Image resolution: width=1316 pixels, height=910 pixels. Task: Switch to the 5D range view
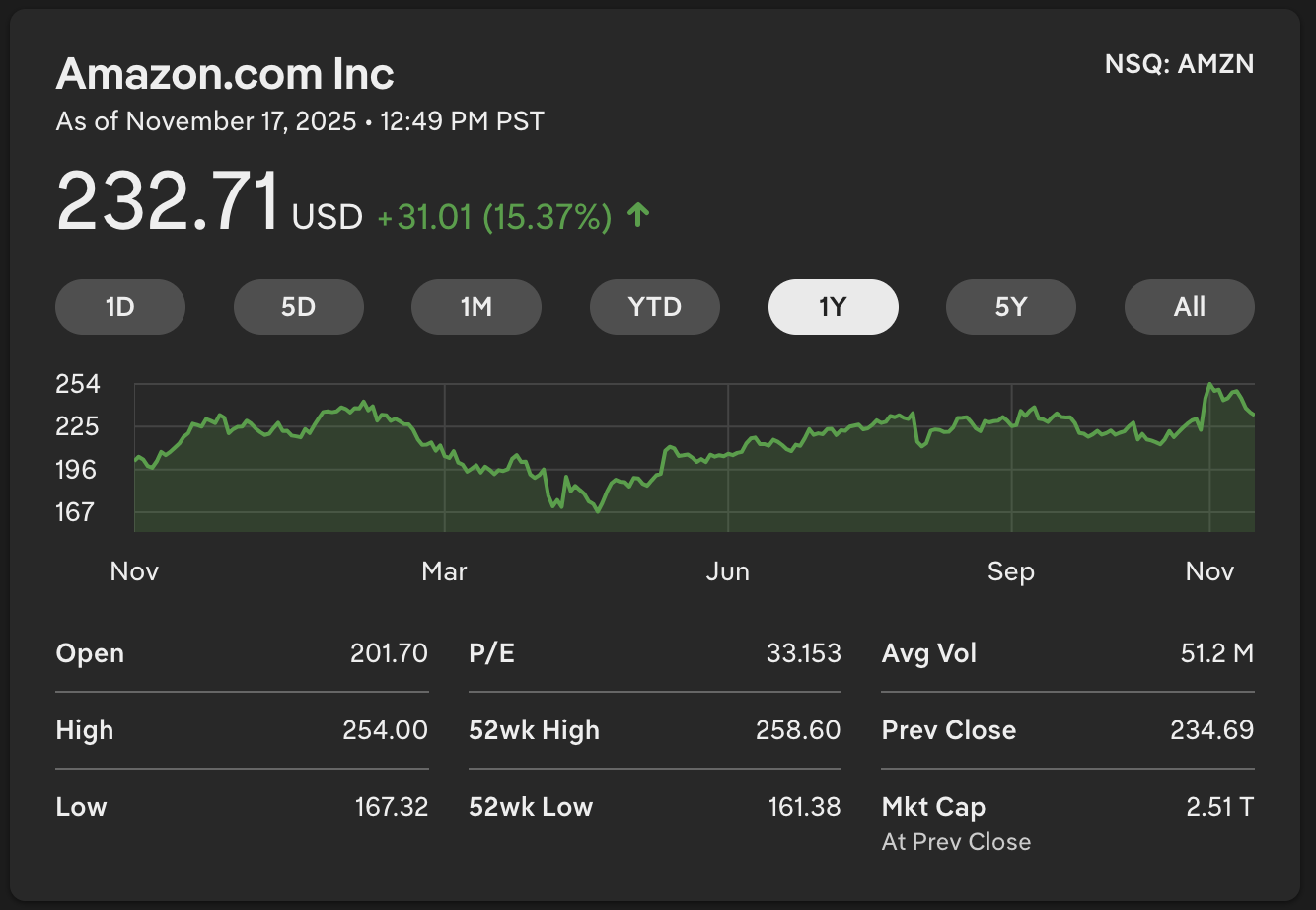(x=298, y=307)
